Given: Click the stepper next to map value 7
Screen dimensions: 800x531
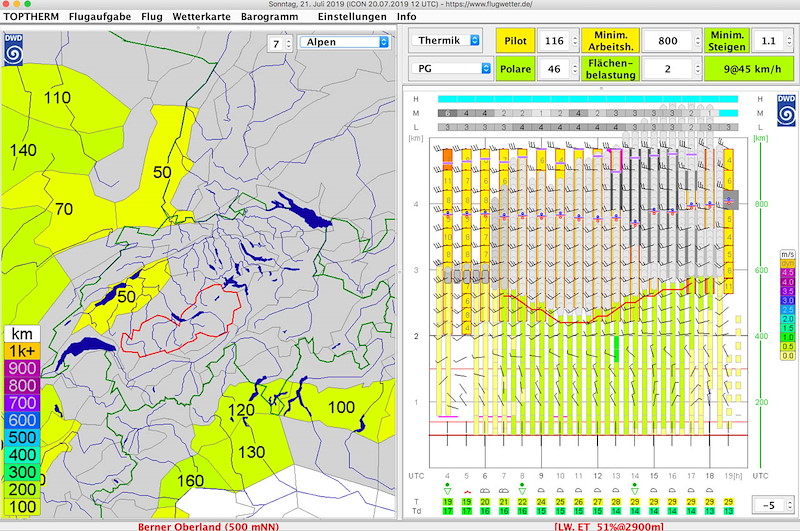Looking at the screenshot, I should click(x=289, y=42).
